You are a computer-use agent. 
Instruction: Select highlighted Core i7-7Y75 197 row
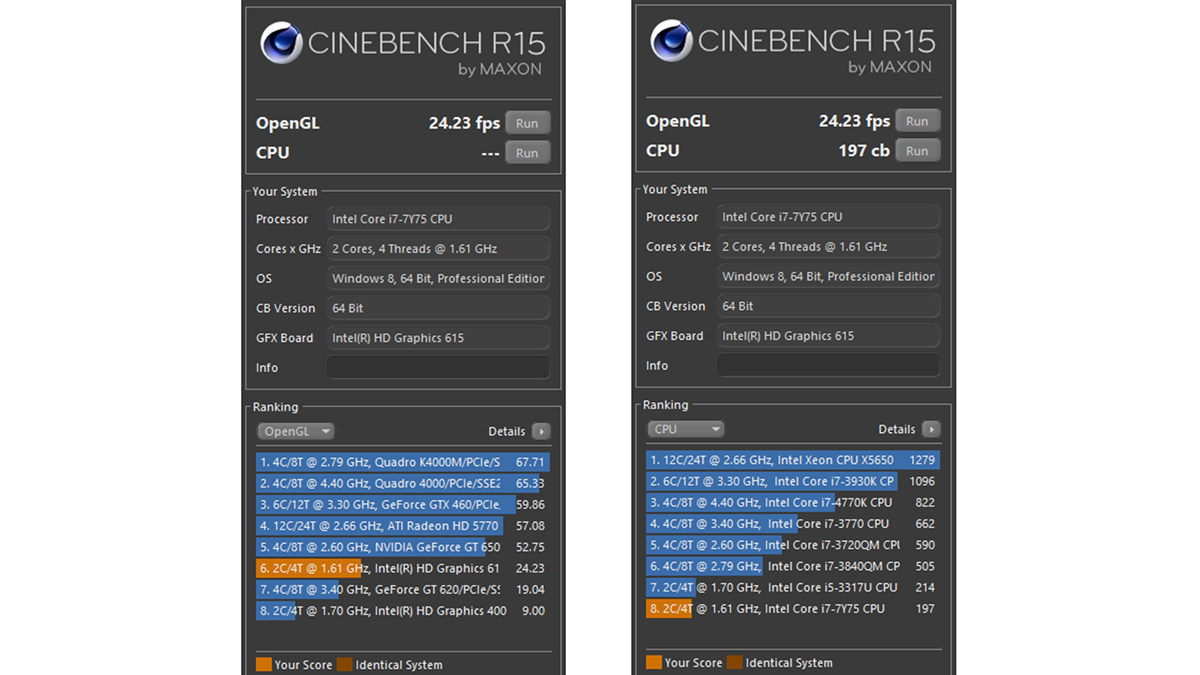click(793, 608)
